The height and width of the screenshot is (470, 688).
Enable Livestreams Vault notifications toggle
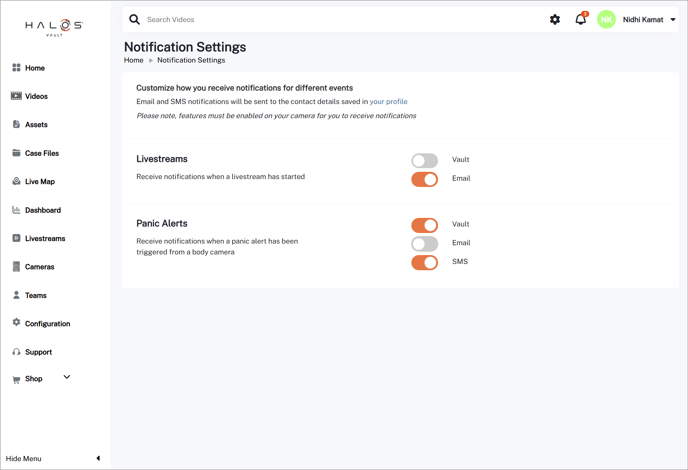click(424, 160)
